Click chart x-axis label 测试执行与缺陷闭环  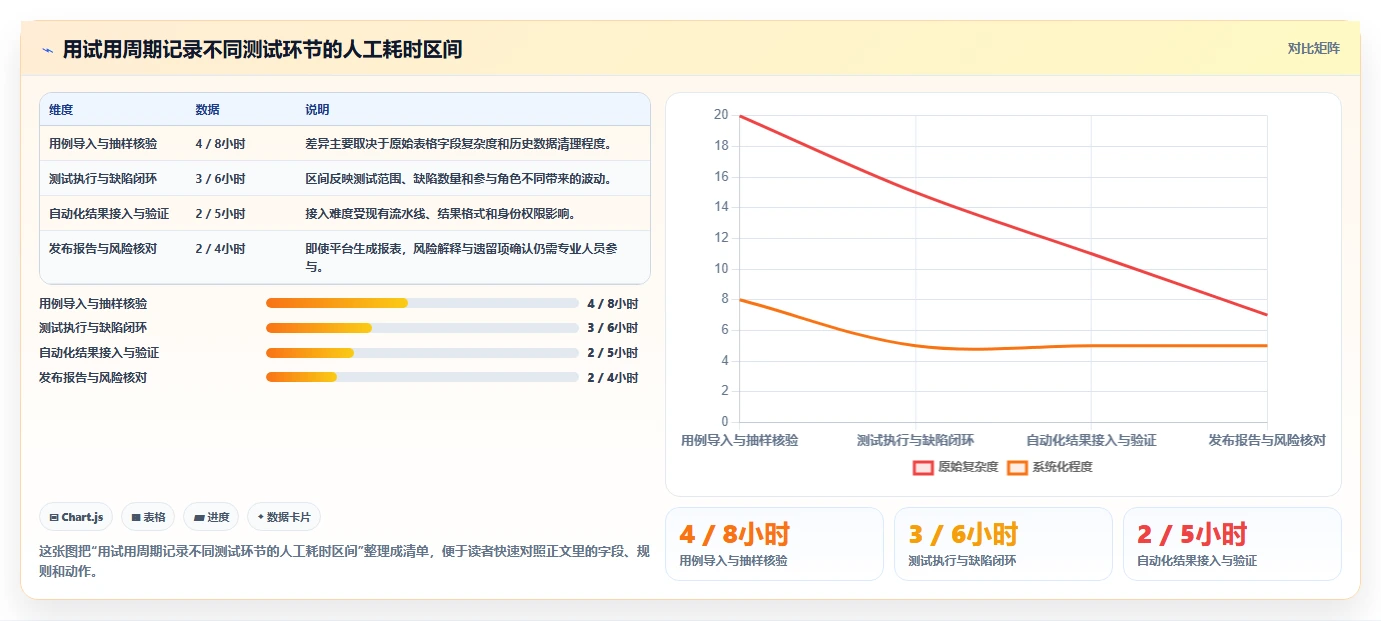pos(915,440)
